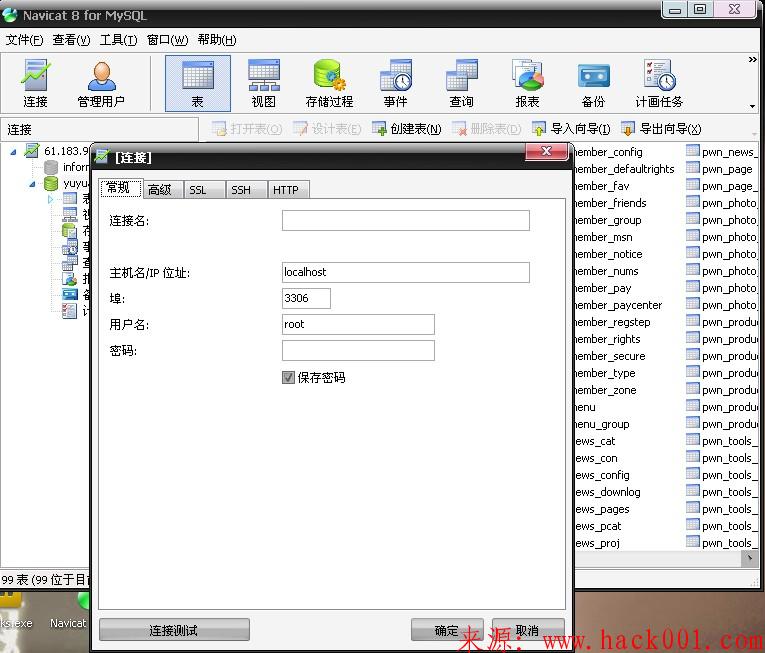Open 报表 (Reports) toolbar icon

527,83
